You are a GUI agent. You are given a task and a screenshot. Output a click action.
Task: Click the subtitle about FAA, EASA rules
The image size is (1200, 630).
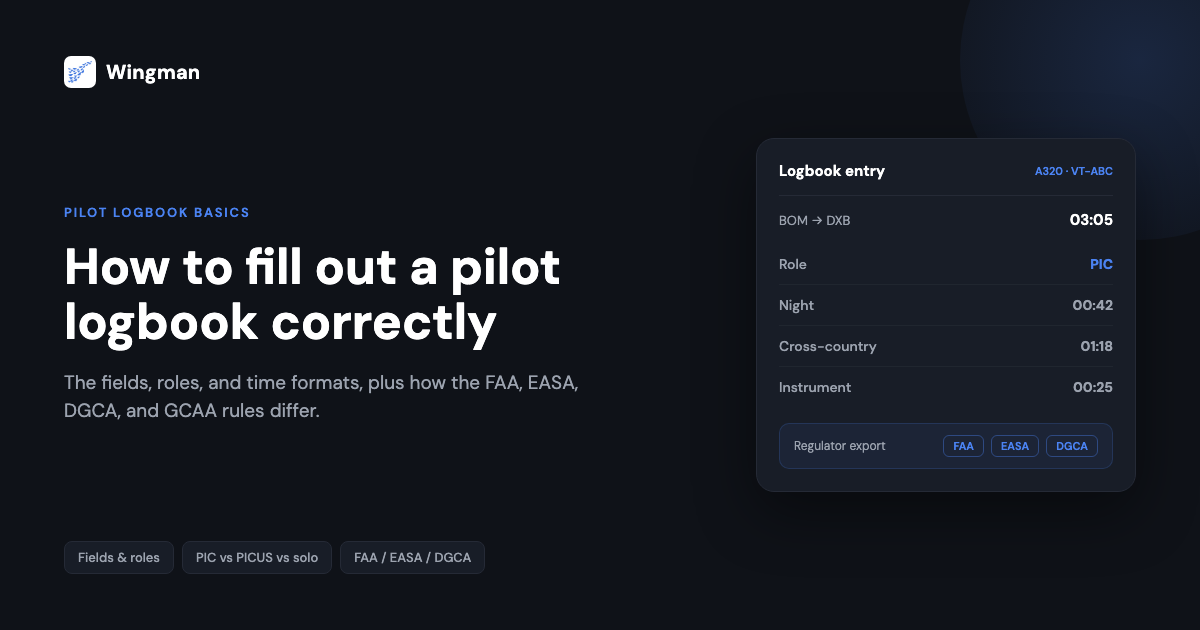(321, 397)
